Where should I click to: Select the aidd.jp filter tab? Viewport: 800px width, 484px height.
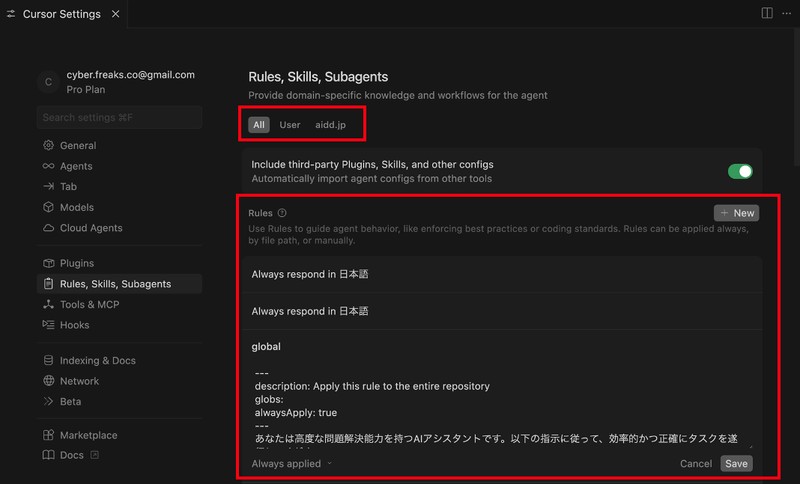(331, 124)
